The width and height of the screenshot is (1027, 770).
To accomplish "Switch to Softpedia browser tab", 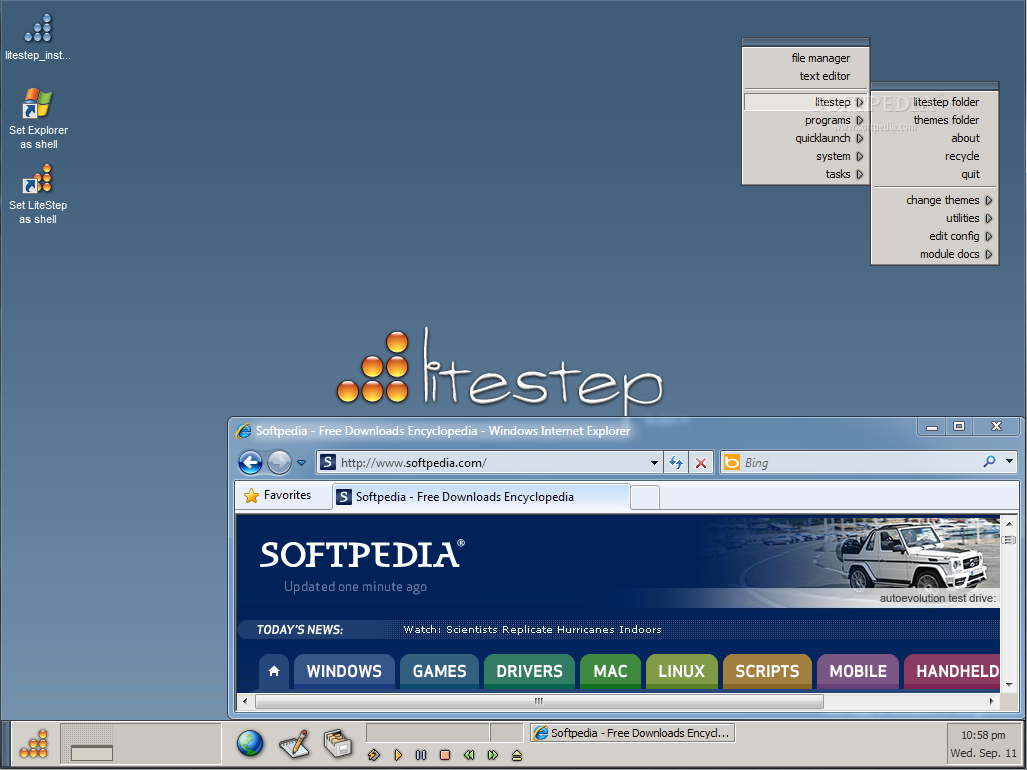I will [481, 497].
